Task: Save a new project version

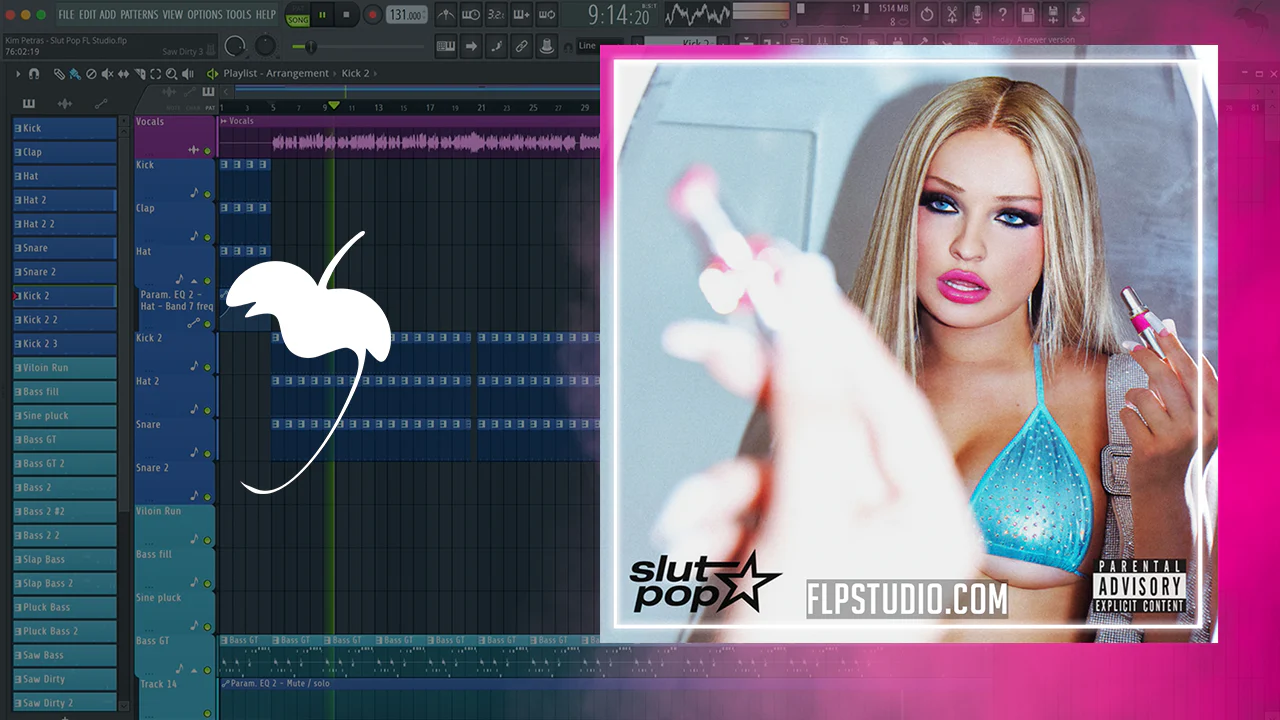Action: click(1052, 15)
